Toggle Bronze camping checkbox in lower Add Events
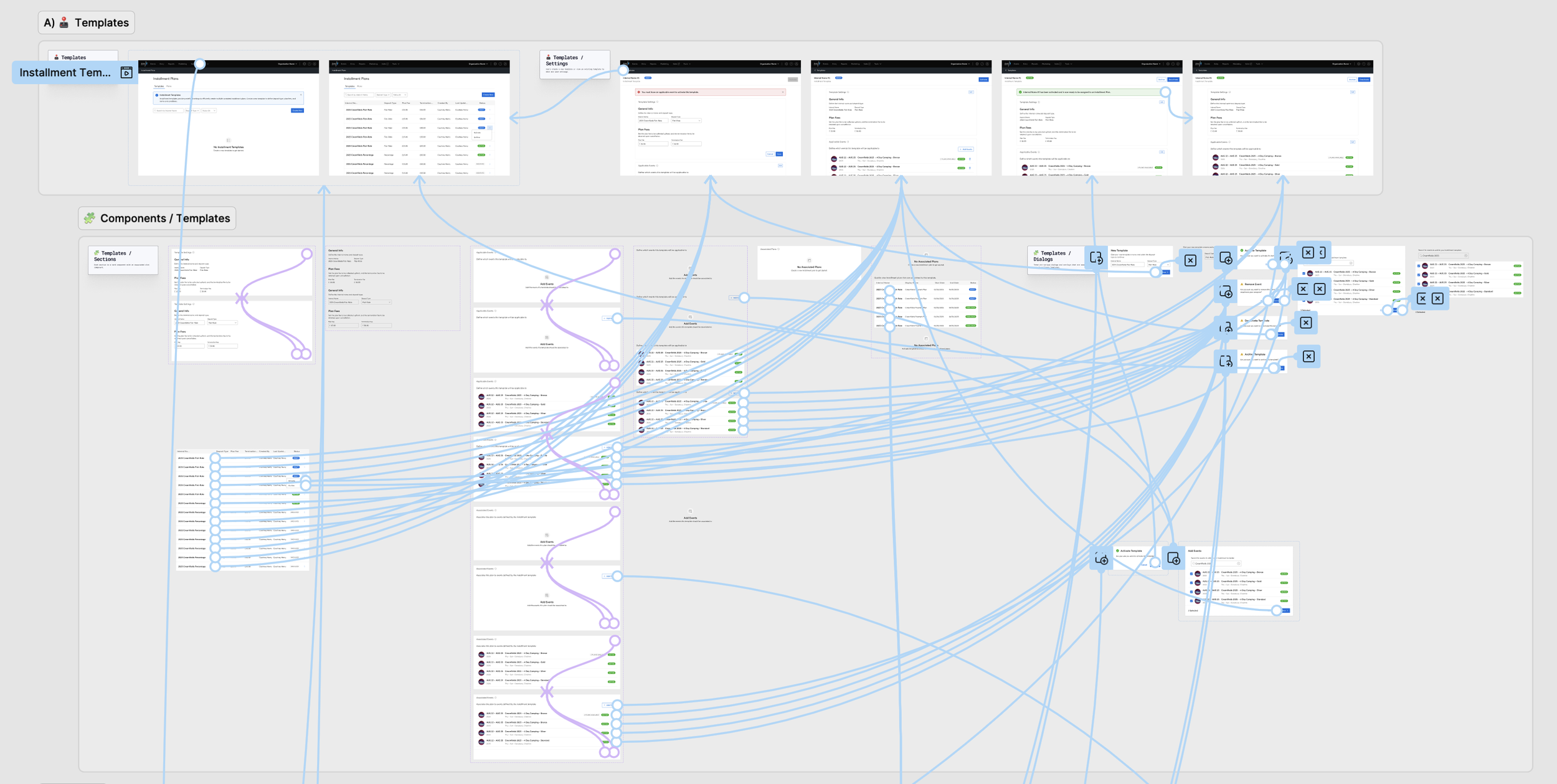 tap(1191, 574)
